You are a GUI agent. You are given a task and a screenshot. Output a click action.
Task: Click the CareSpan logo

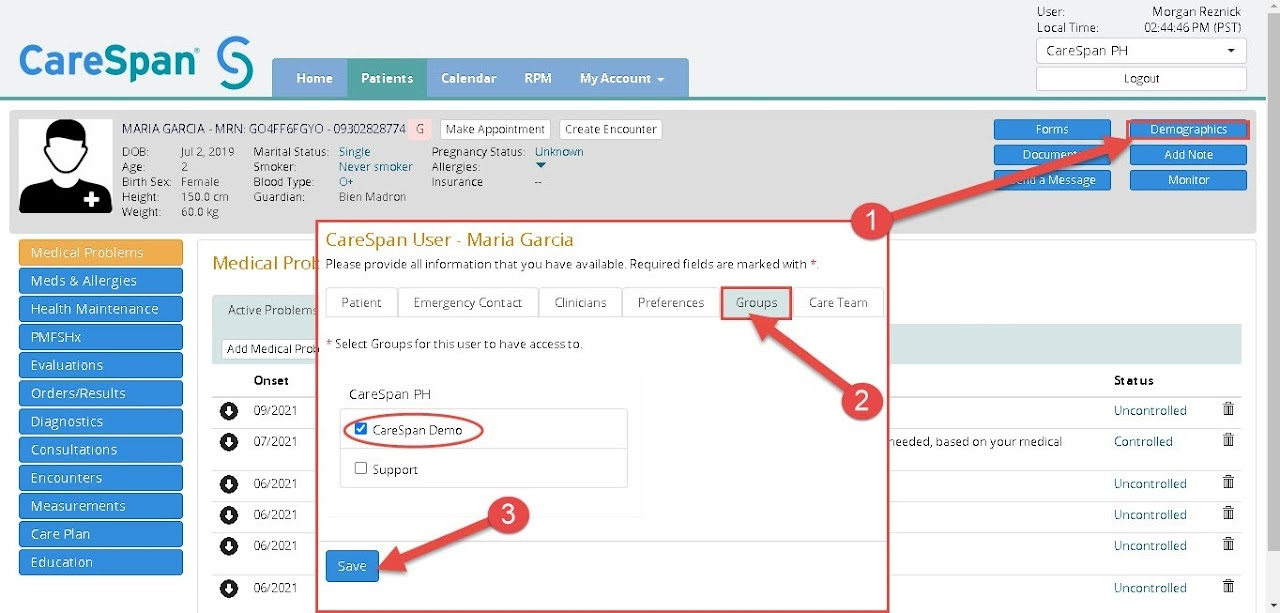[x=136, y=62]
